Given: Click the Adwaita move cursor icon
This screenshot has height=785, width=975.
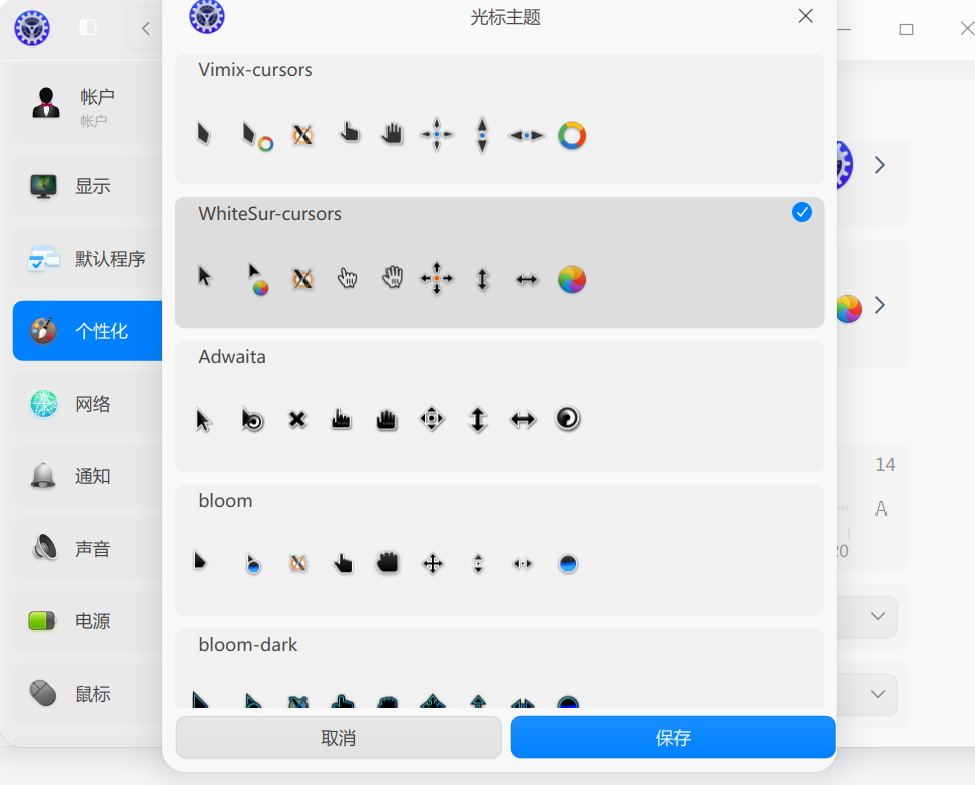Looking at the screenshot, I should [432, 419].
